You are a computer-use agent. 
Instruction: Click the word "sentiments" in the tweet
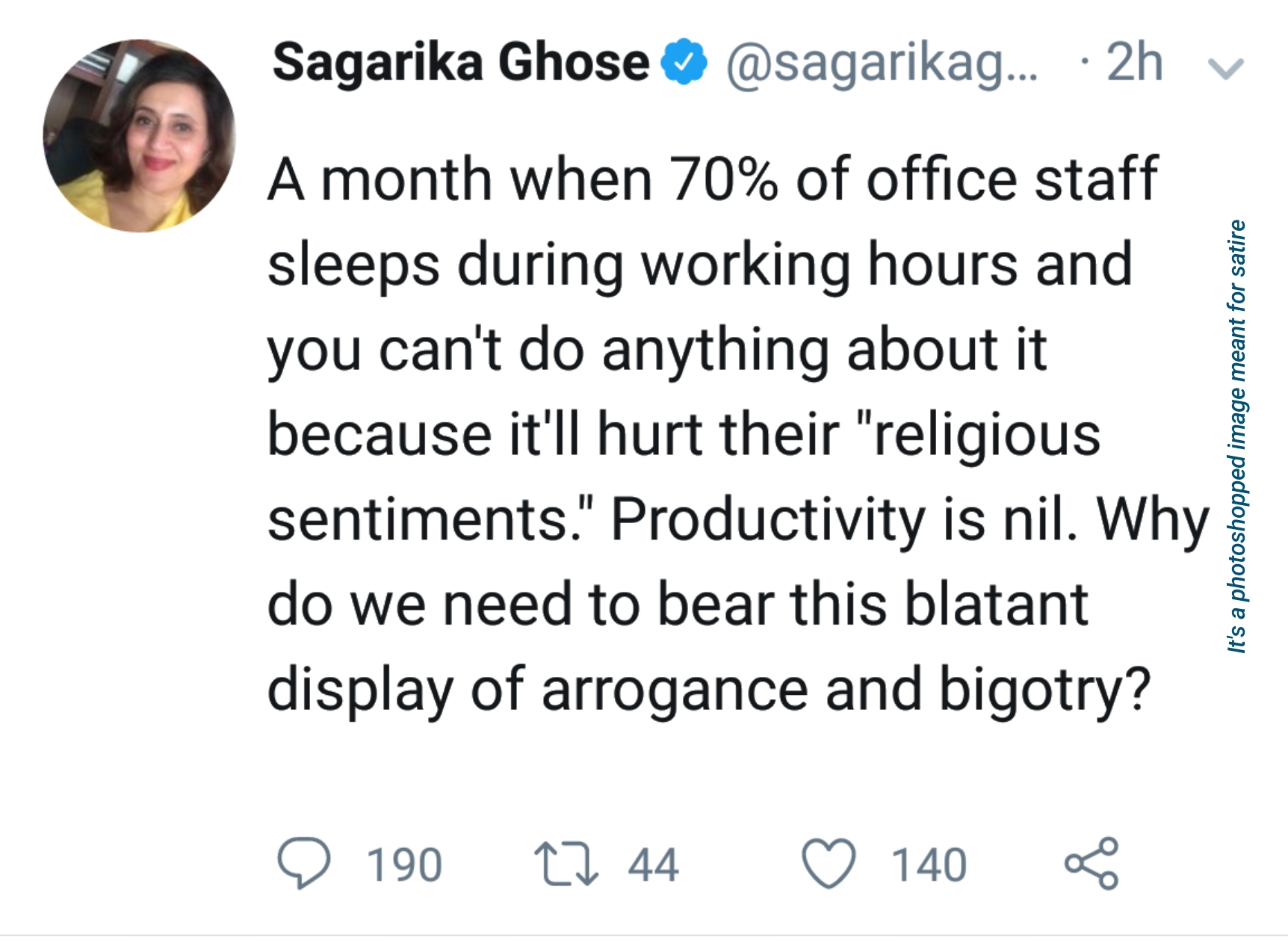(x=420, y=519)
